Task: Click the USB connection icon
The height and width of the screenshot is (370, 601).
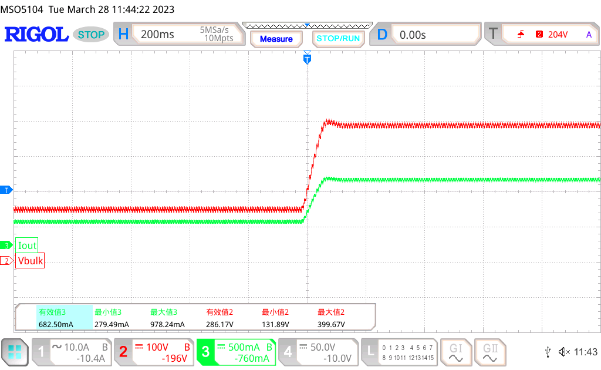Action: 548,352
